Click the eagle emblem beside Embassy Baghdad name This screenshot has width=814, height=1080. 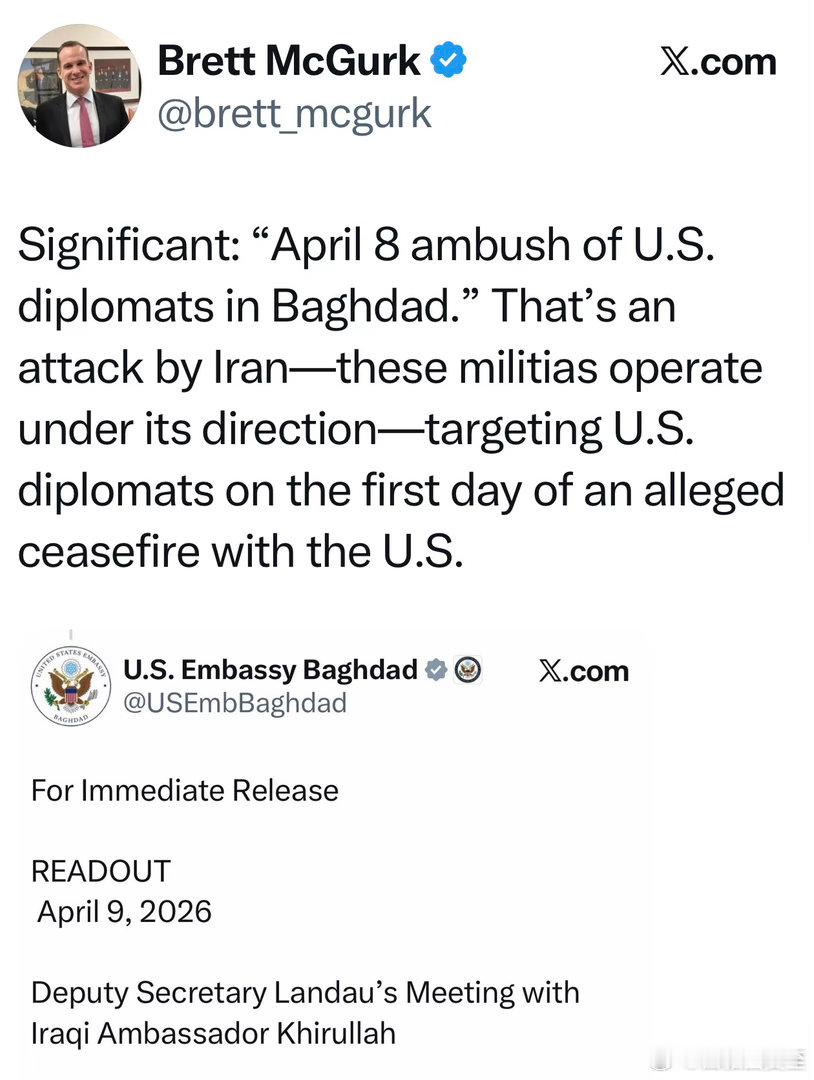pos(467,670)
